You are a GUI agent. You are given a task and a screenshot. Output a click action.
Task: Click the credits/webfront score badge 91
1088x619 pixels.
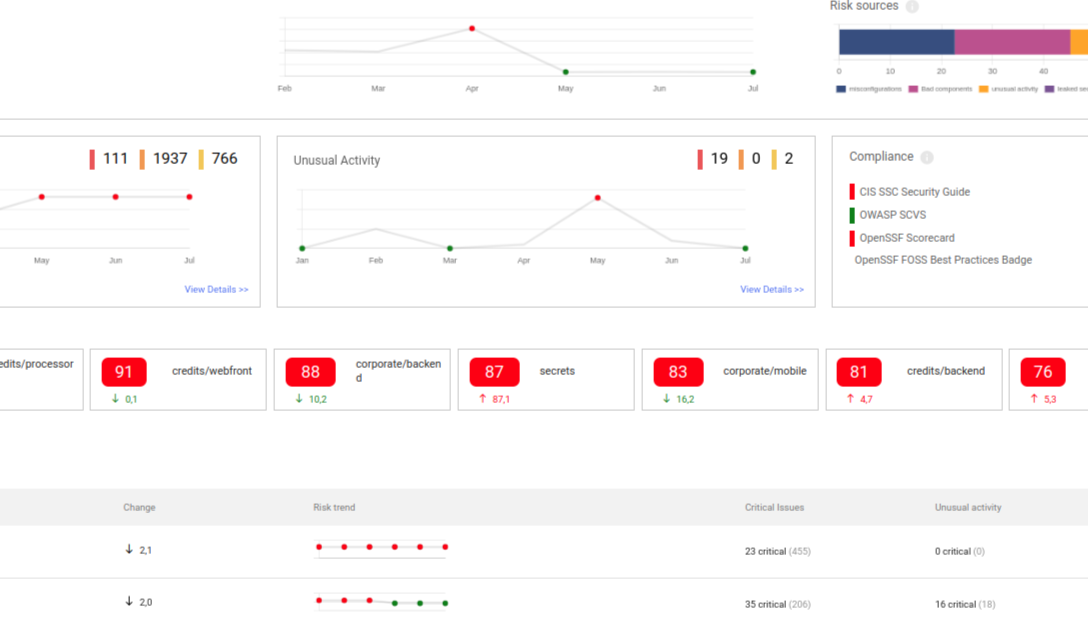(x=122, y=371)
